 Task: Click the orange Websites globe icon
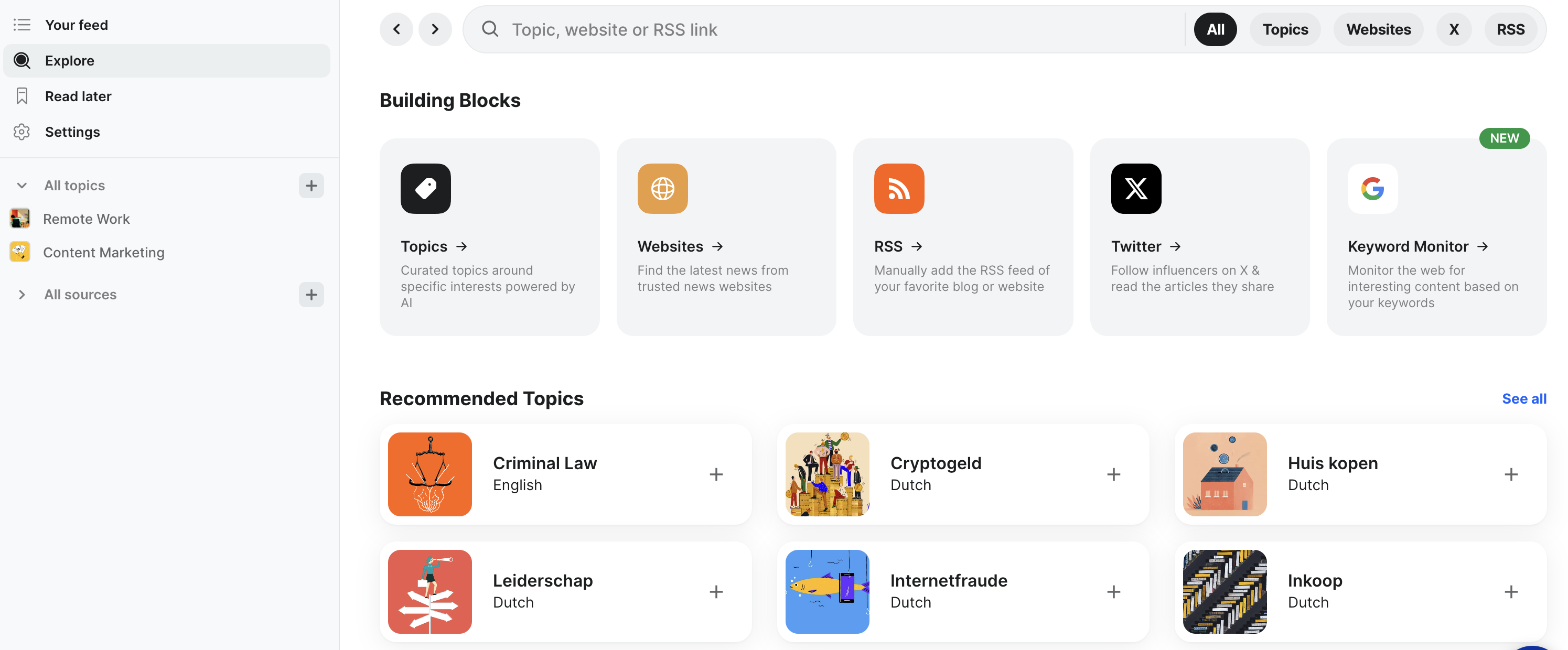(x=662, y=189)
